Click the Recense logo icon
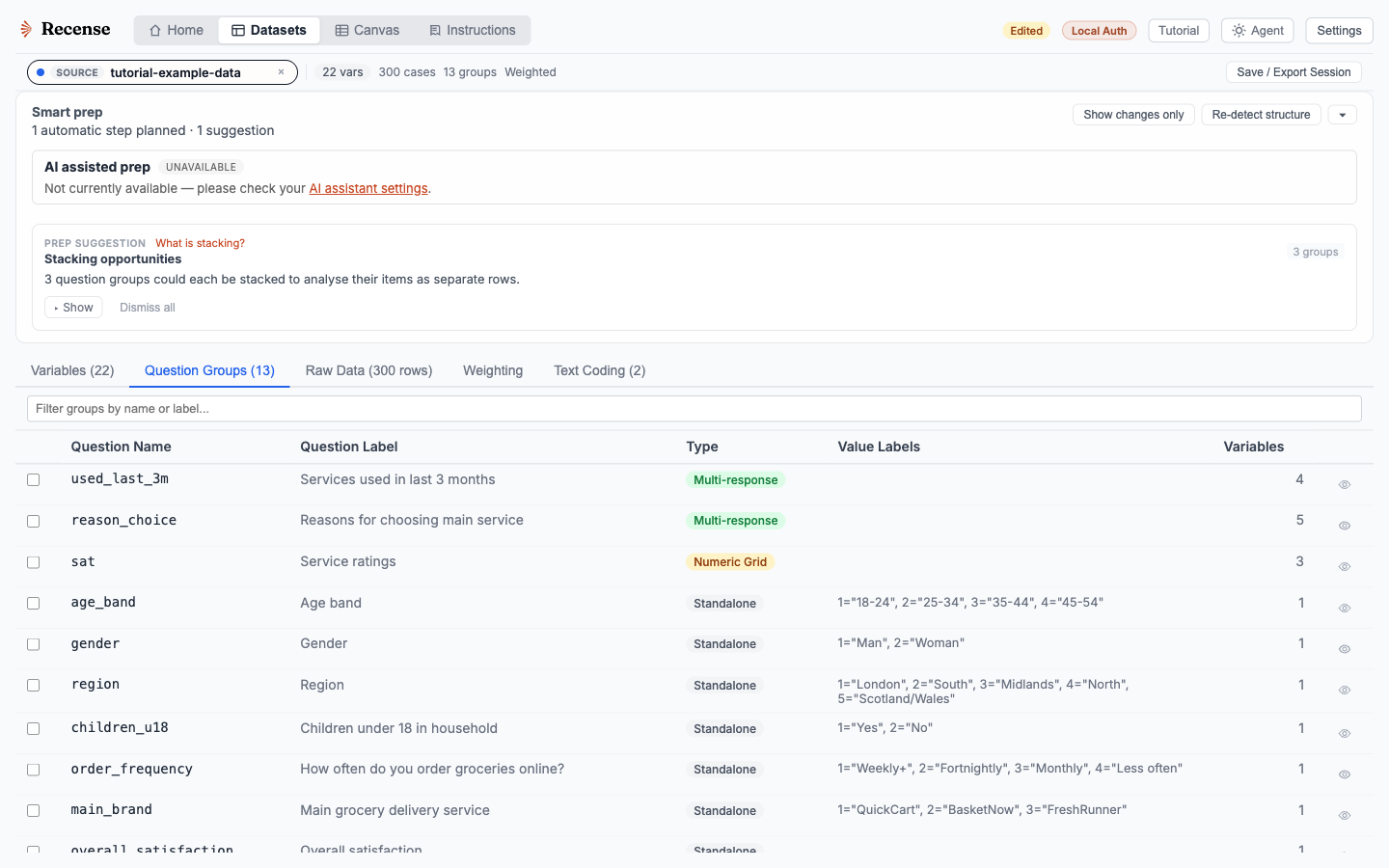 [26, 30]
